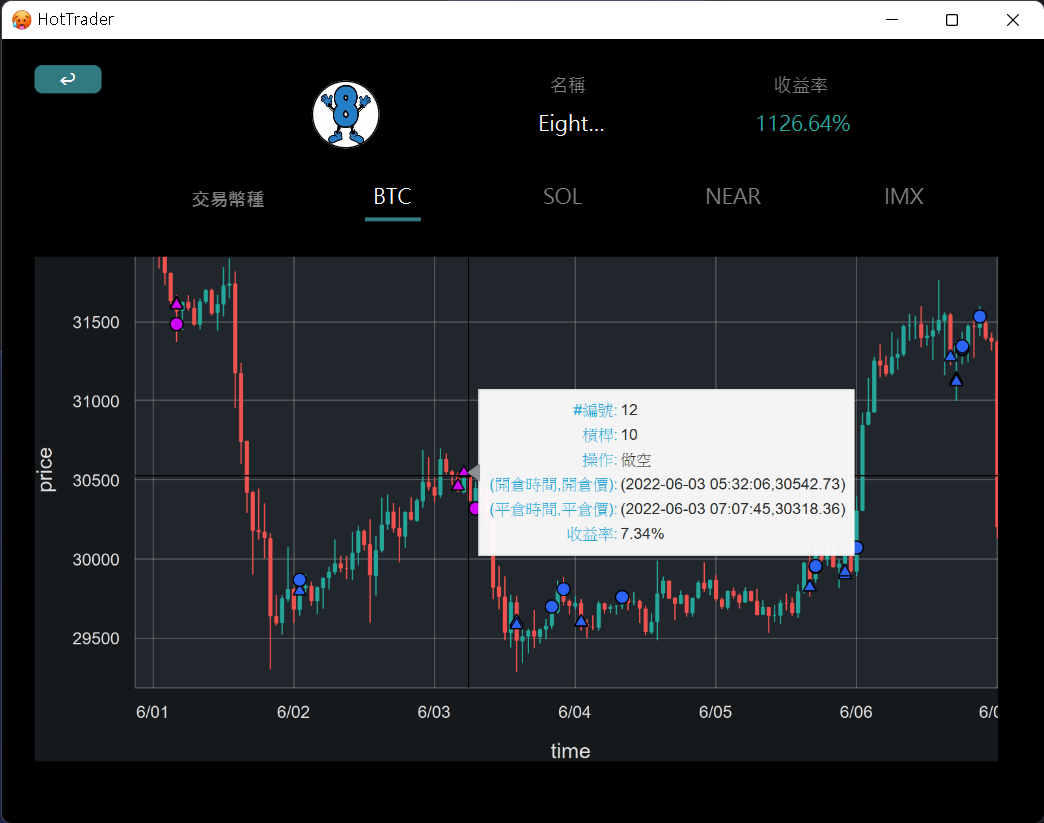This screenshot has height=823, width=1044.
Task: Click the Eight robot avatar icon
Action: [345, 113]
